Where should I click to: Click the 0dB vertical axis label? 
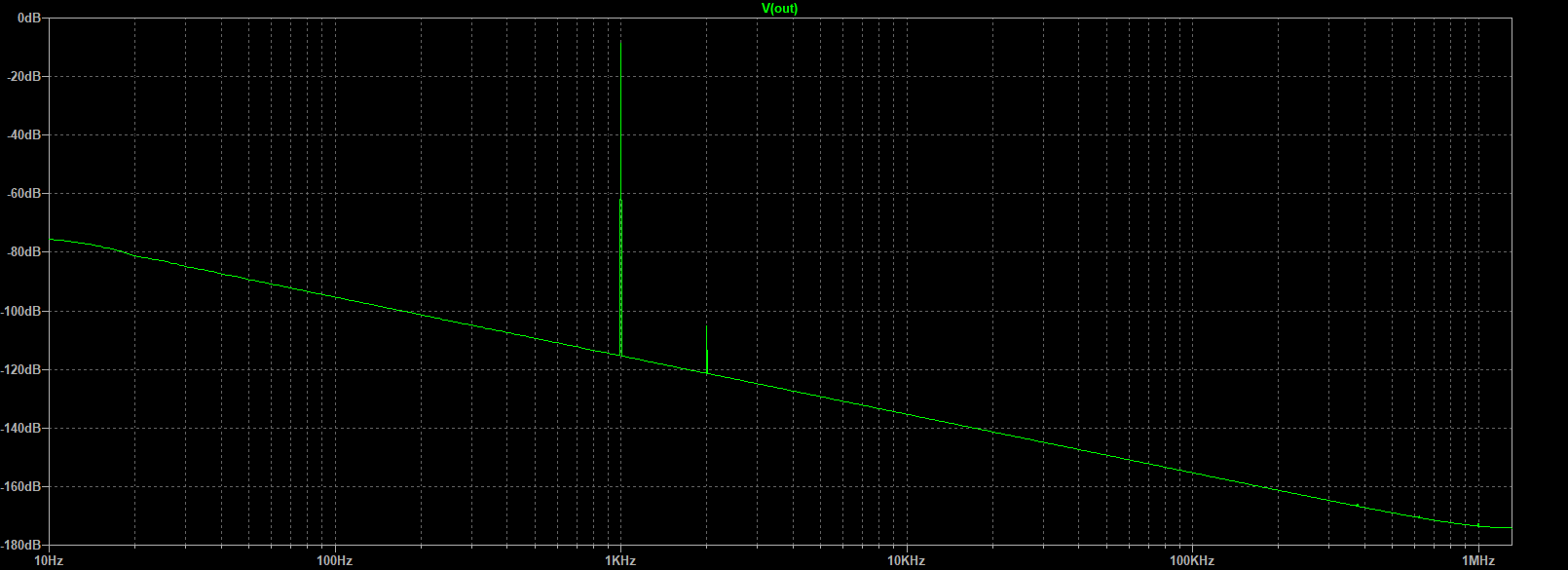click(x=30, y=18)
